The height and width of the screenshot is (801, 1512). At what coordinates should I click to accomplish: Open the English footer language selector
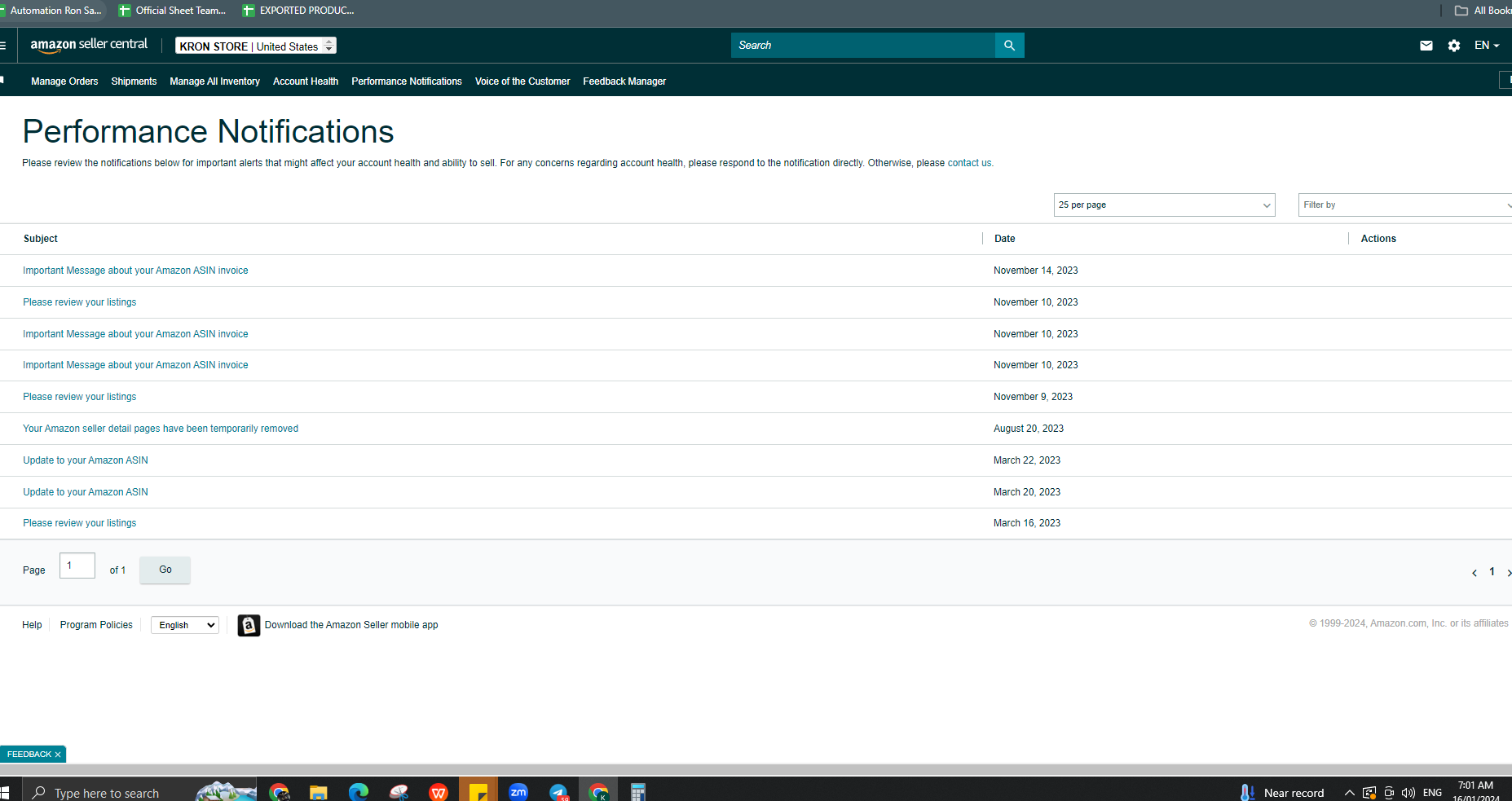tap(185, 625)
